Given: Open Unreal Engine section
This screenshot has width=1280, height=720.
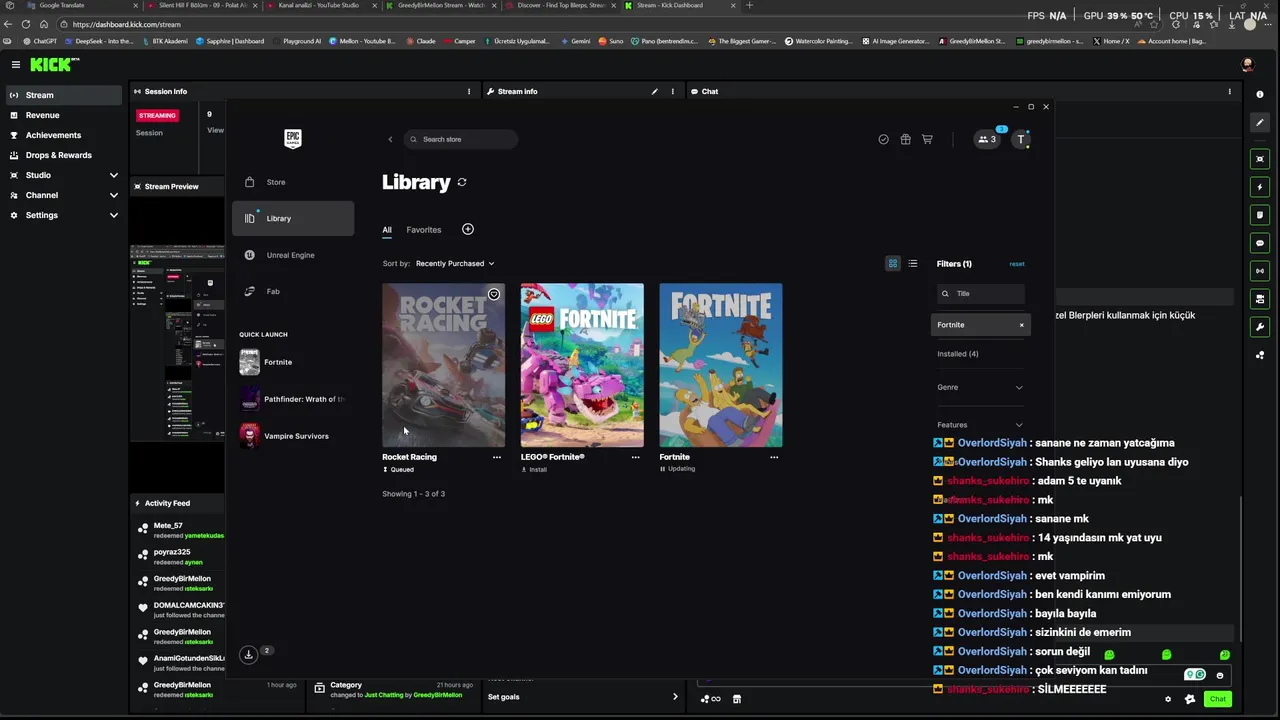Looking at the screenshot, I should click(292, 255).
